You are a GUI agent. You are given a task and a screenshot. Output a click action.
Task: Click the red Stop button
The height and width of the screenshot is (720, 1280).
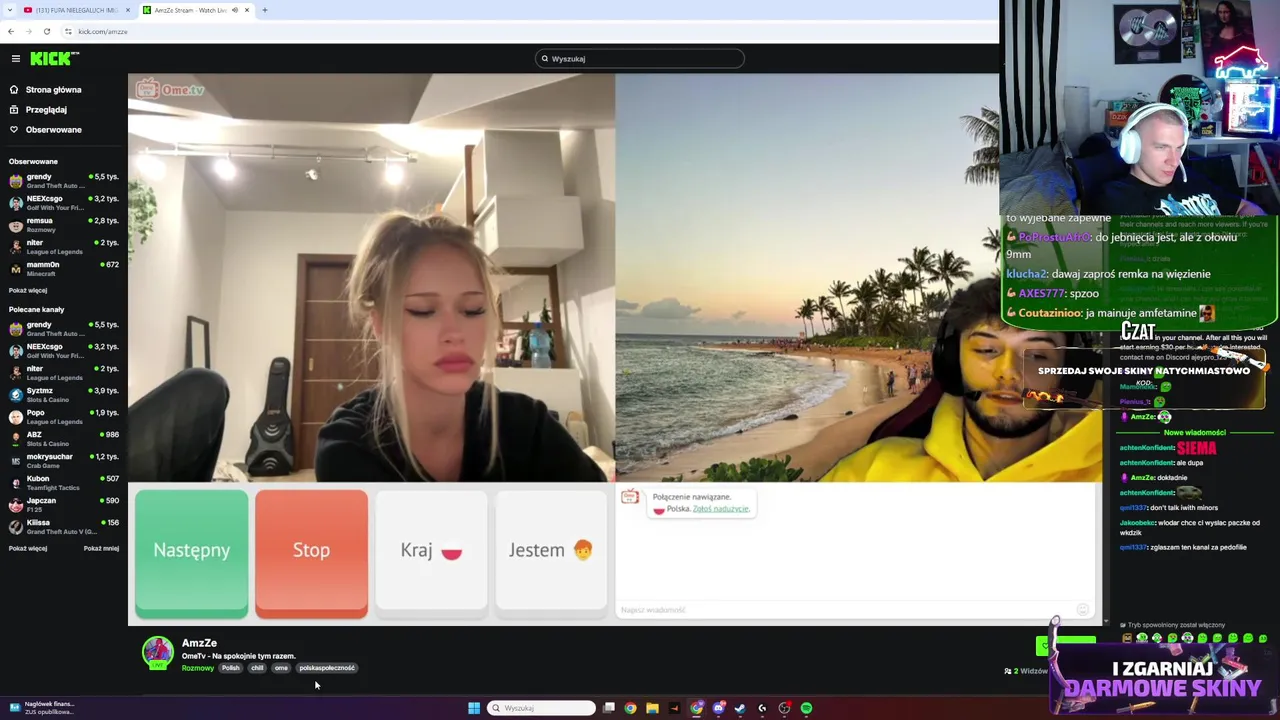point(311,553)
